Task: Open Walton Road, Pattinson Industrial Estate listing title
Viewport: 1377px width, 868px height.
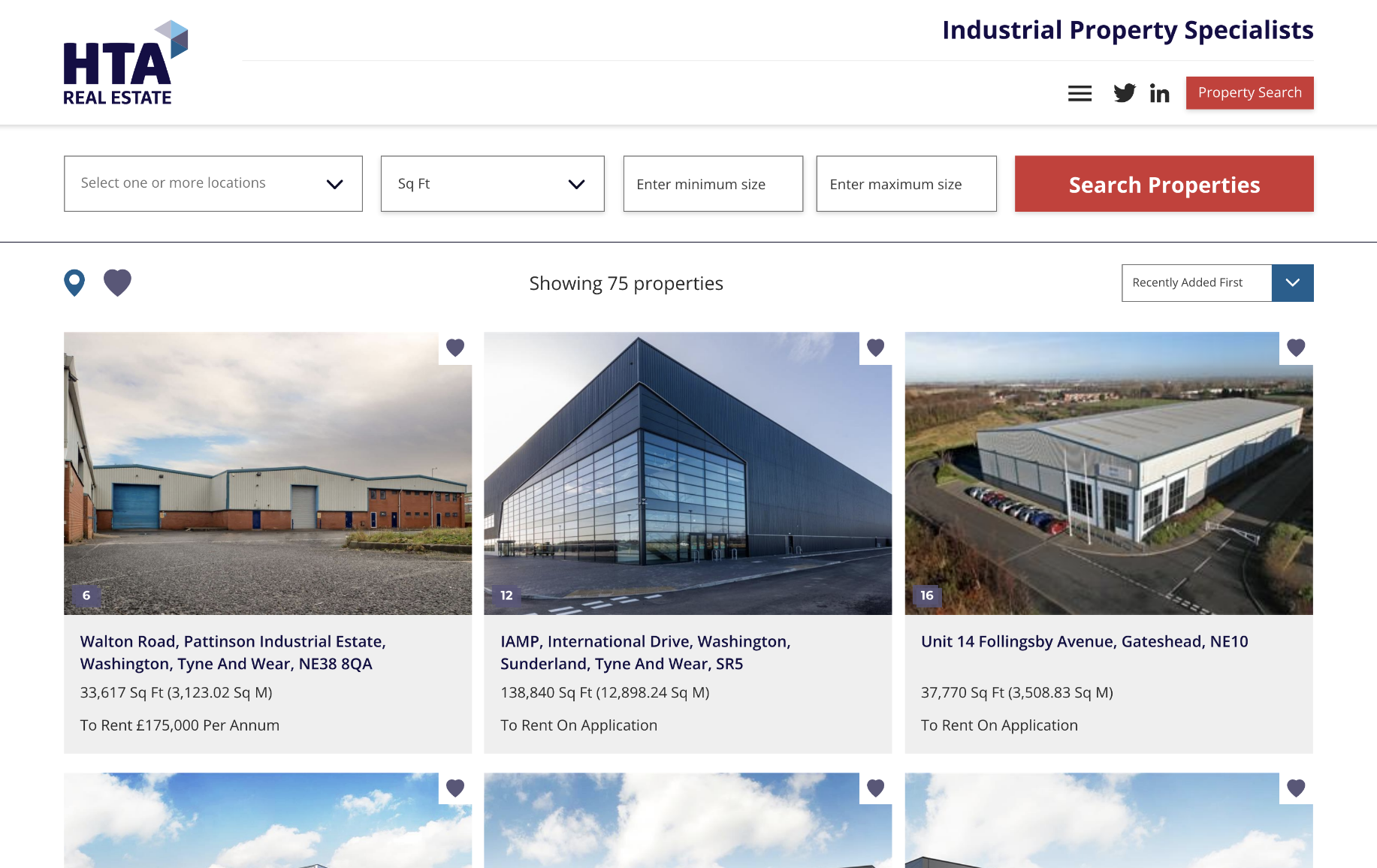Action: click(x=233, y=653)
